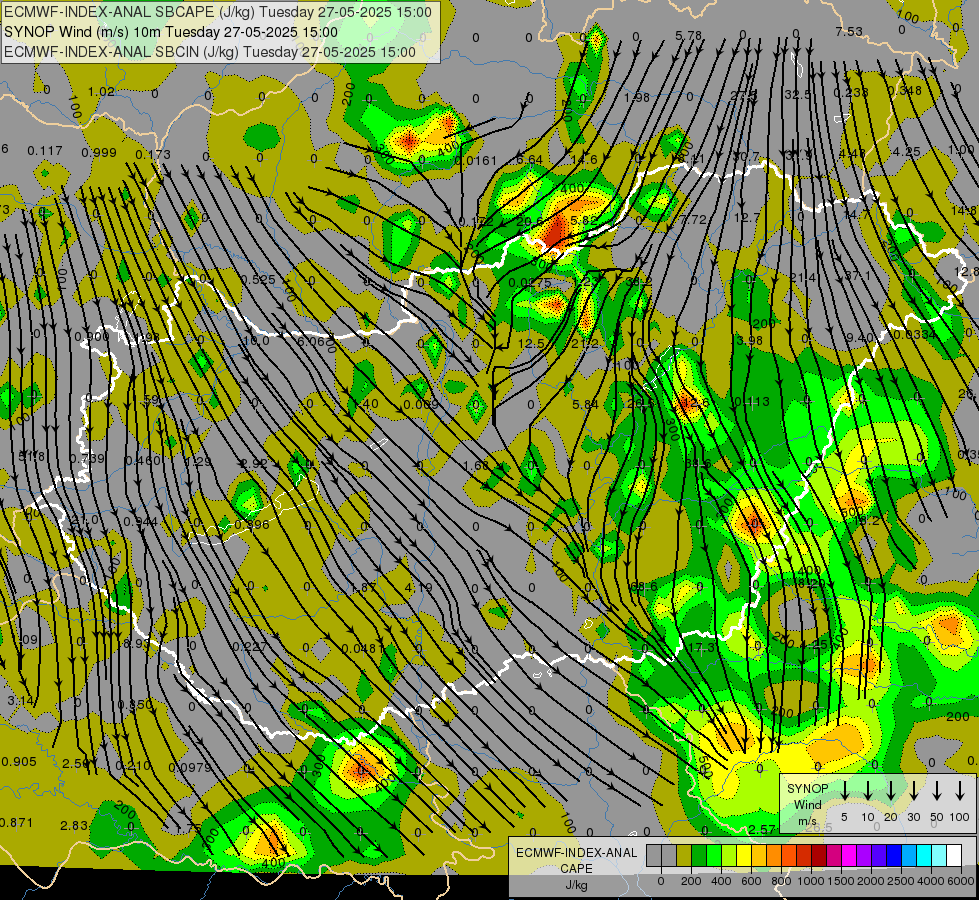The height and width of the screenshot is (900, 979).
Task: Click the '0.227' value on the map
Action: point(250,646)
